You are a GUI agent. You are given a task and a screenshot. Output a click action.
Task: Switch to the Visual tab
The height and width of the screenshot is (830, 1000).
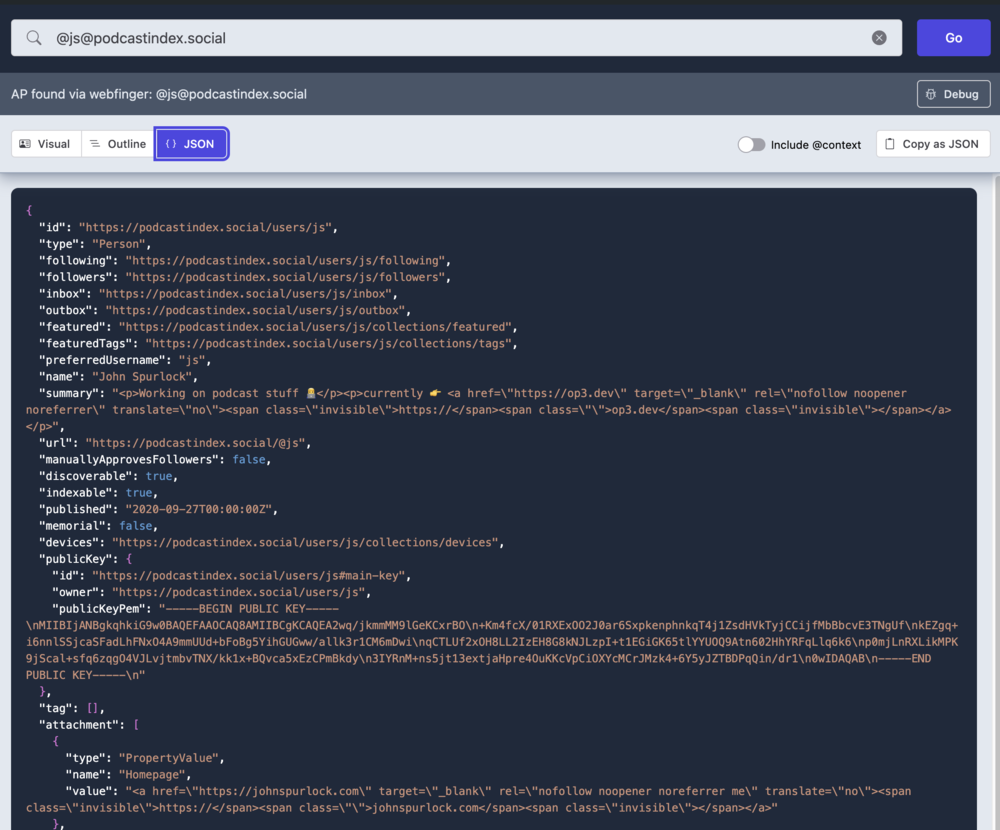45,144
